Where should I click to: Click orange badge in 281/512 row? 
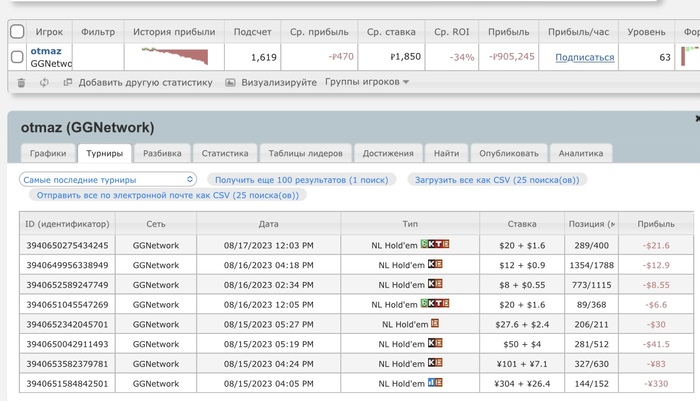pyautogui.click(x=438, y=343)
